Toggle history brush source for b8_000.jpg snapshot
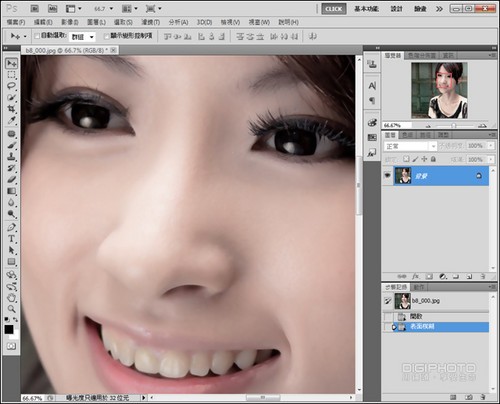Image resolution: width=500 pixels, height=404 pixels. (x=388, y=301)
